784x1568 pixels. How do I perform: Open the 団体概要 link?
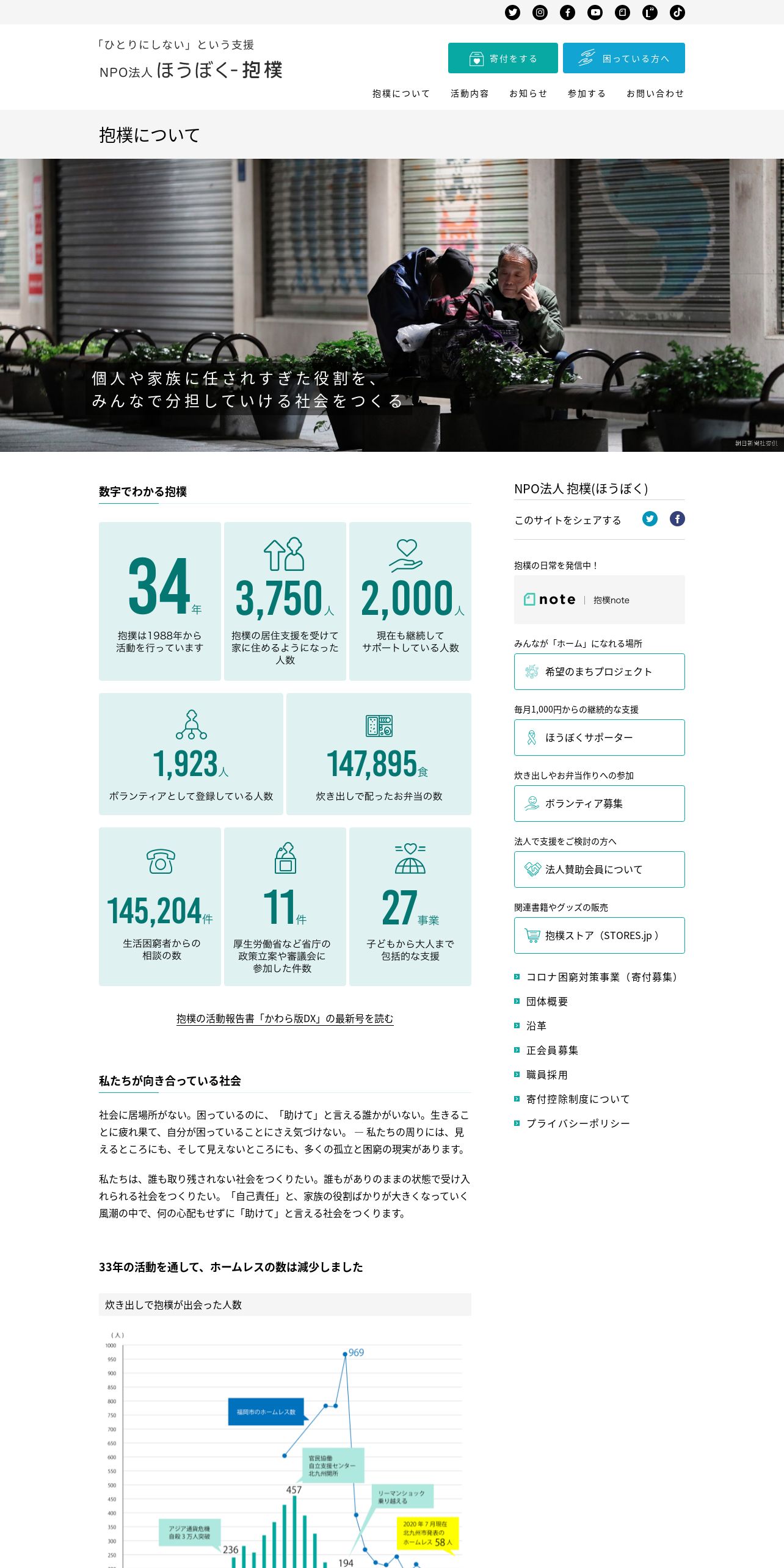[547, 1001]
